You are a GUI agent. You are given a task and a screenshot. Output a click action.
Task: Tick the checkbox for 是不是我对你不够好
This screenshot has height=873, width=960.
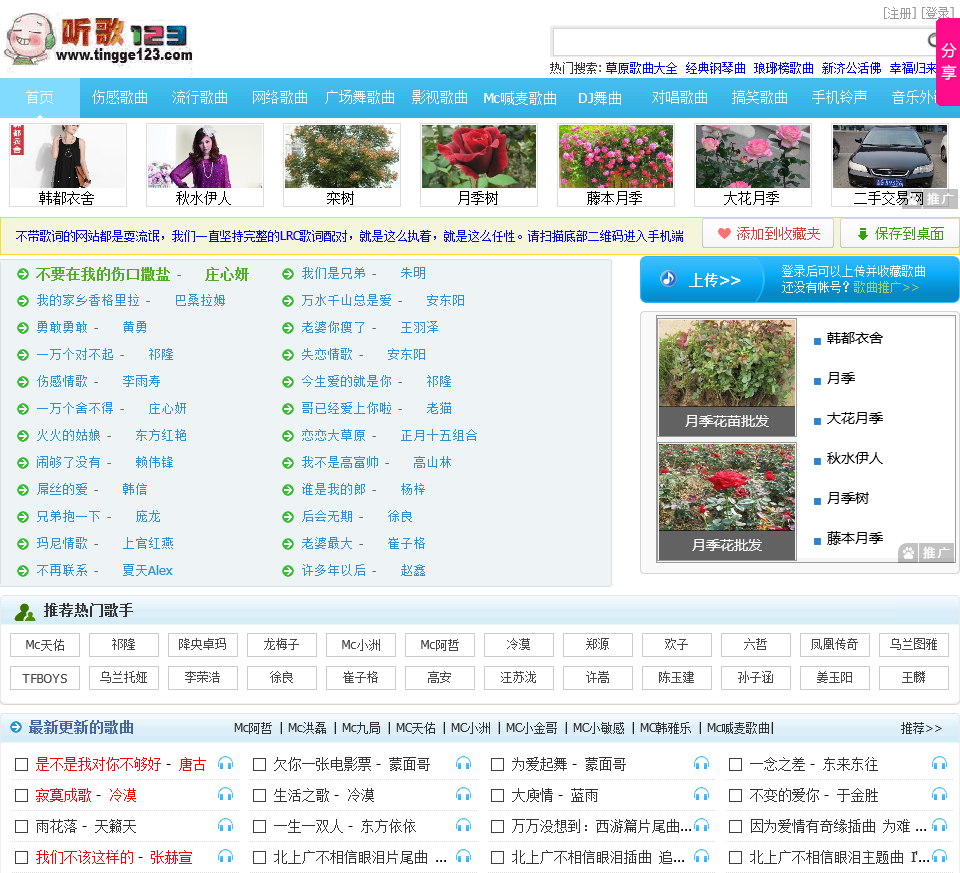pos(21,764)
